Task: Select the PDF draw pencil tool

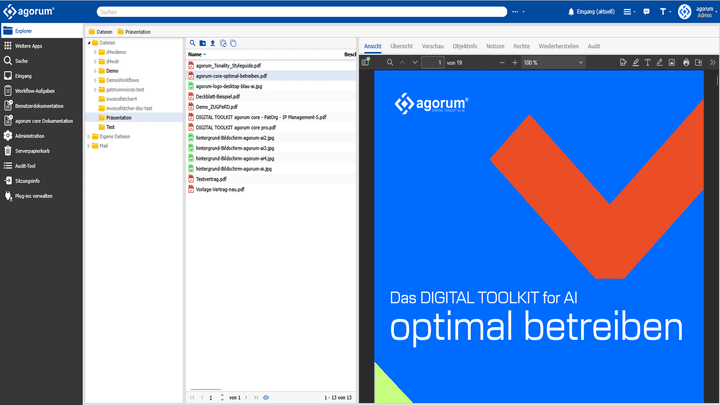Action: click(659, 62)
